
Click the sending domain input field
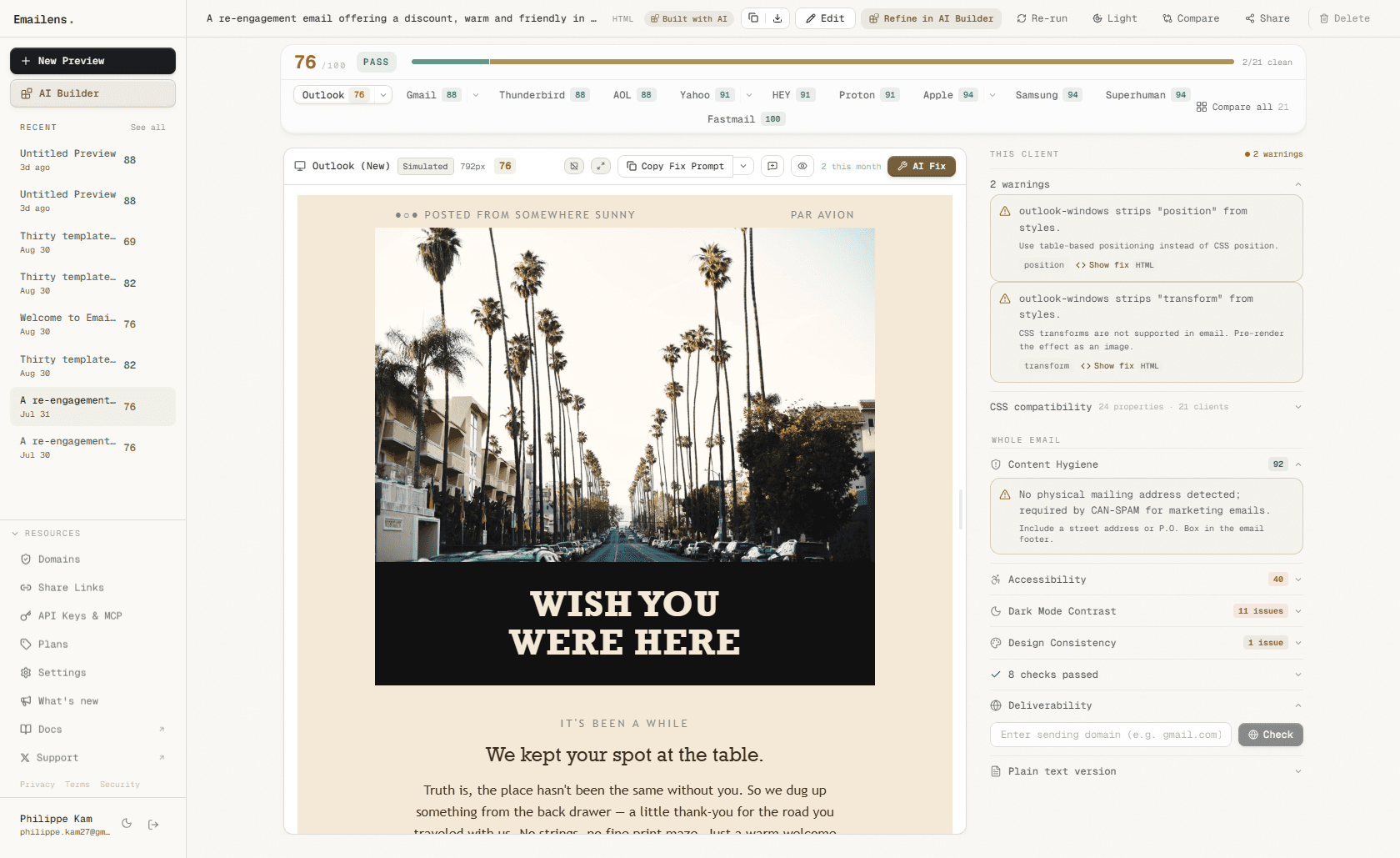click(x=1111, y=735)
